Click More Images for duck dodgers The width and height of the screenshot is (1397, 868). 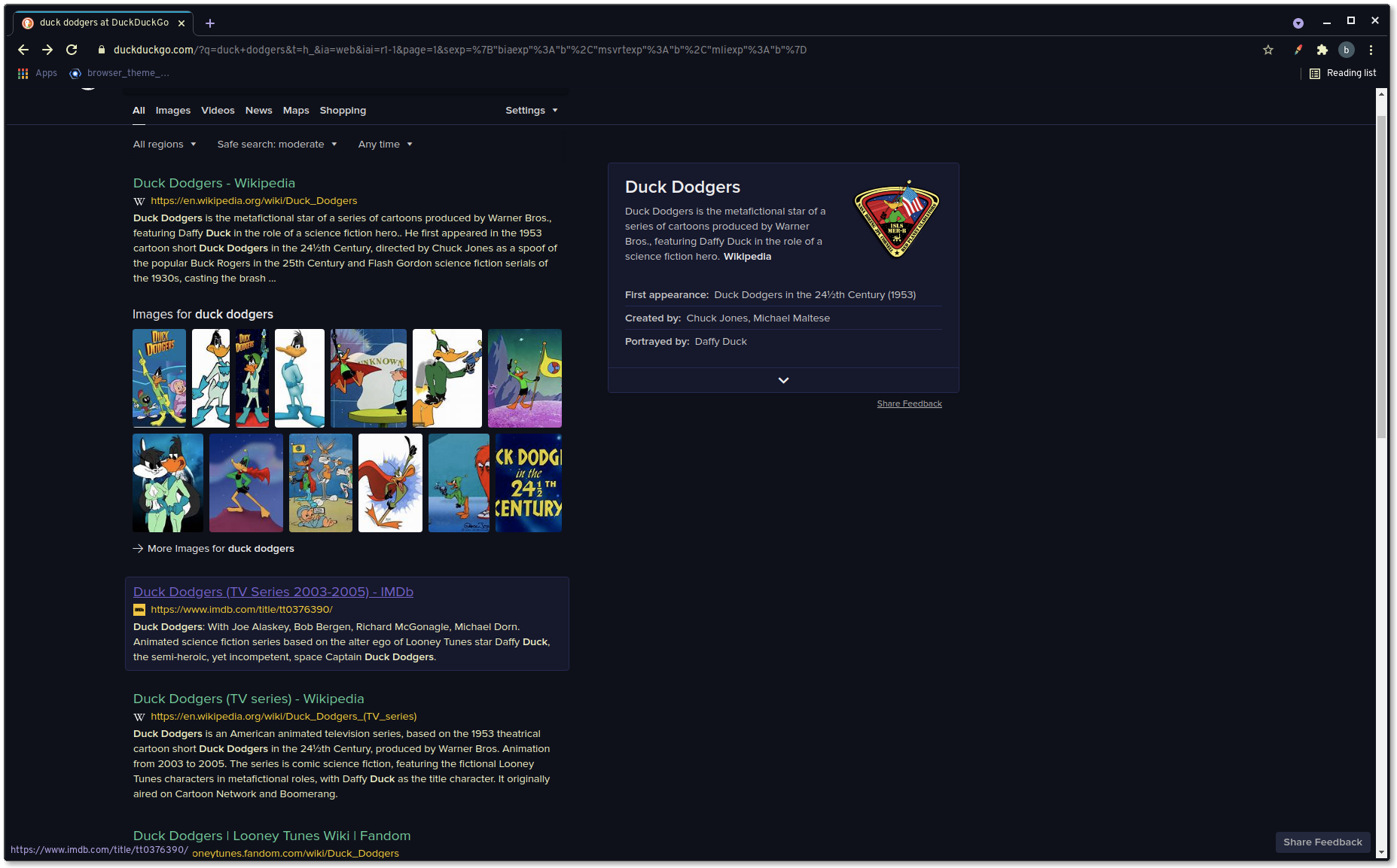pos(213,549)
